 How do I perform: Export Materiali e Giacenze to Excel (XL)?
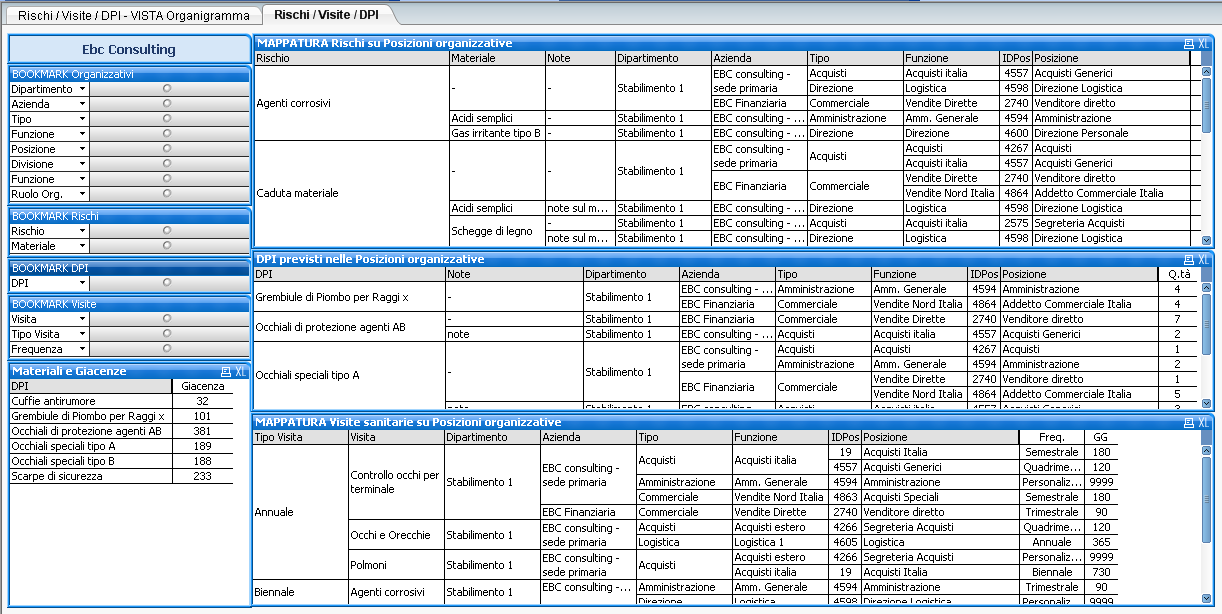tap(240, 371)
